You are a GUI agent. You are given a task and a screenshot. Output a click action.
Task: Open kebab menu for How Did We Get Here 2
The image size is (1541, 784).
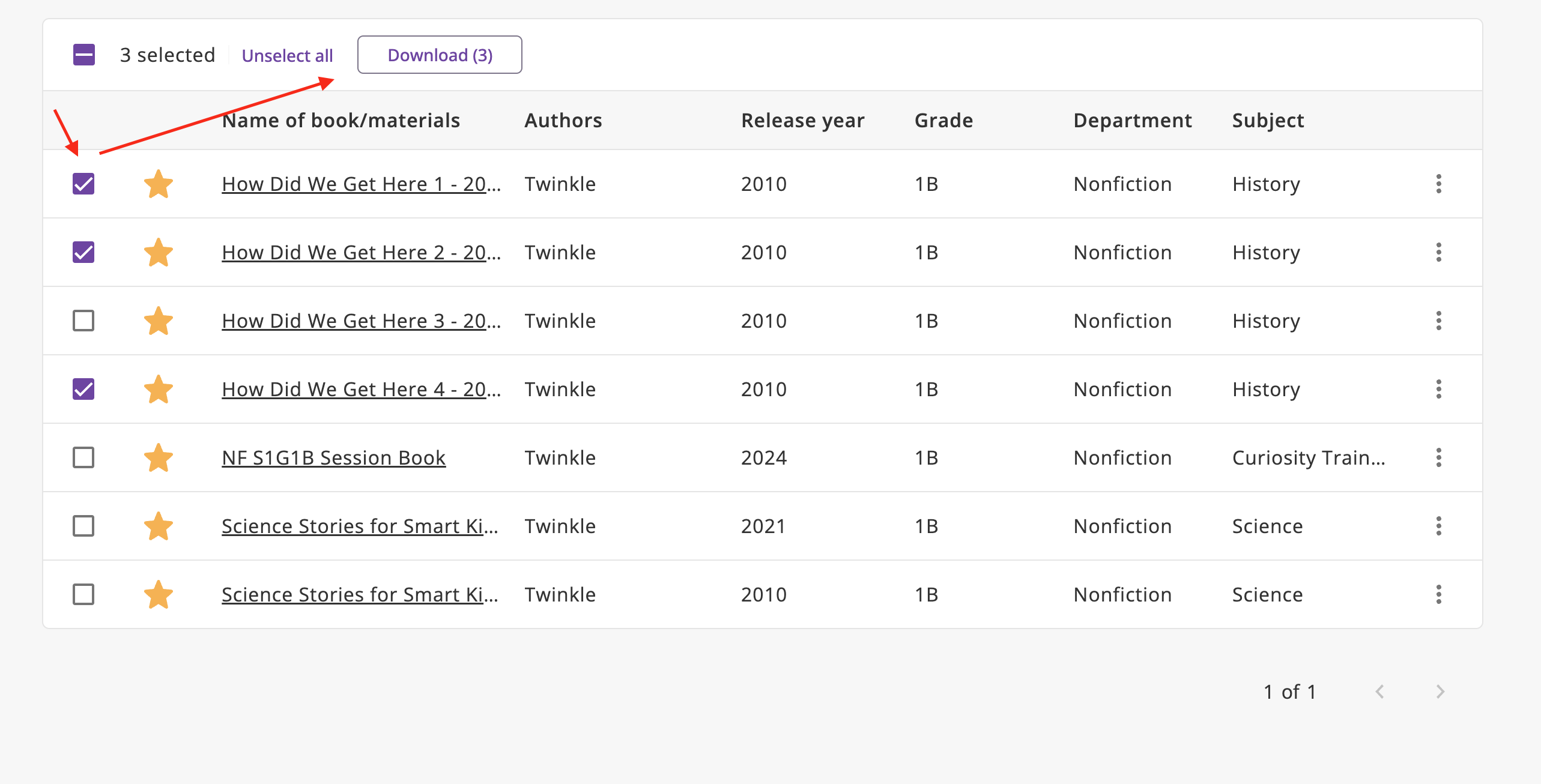(x=1438, y=253)
